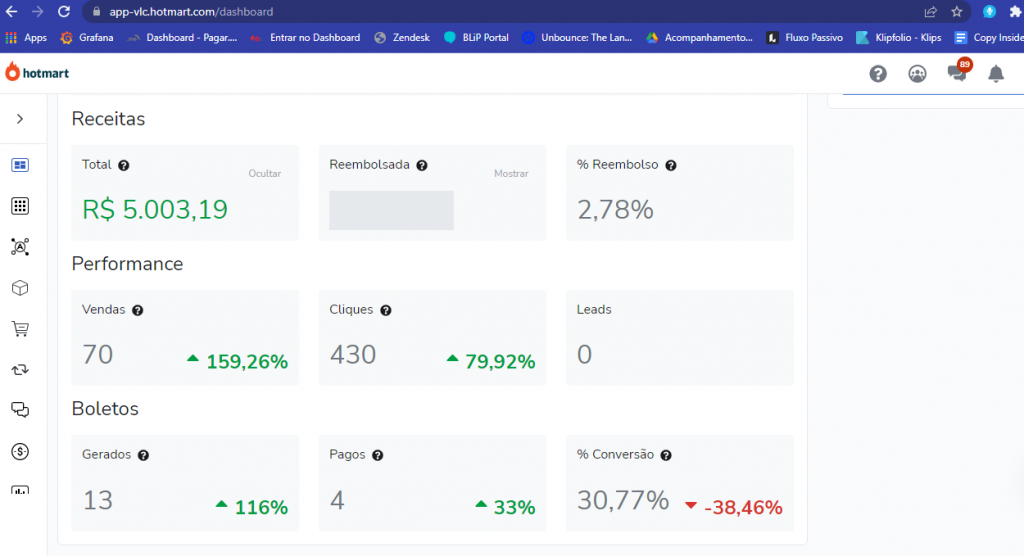Image resolution: width=1024 pixels, height=556 pixels.
Task: Open the recurring arrows subscriptions icon
Action: pos(20,370)
